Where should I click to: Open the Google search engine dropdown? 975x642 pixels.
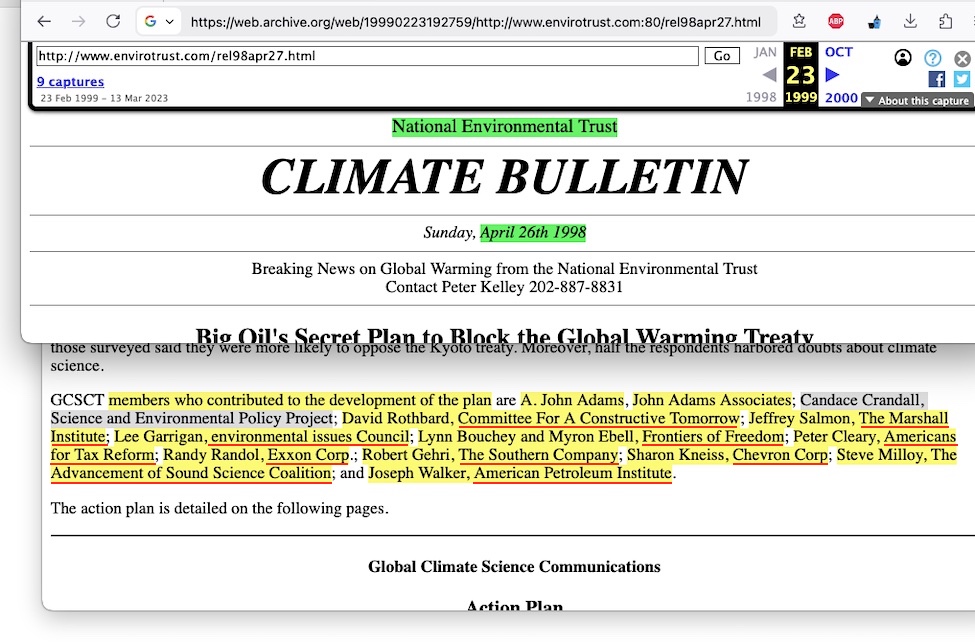[x=158, y=21]
